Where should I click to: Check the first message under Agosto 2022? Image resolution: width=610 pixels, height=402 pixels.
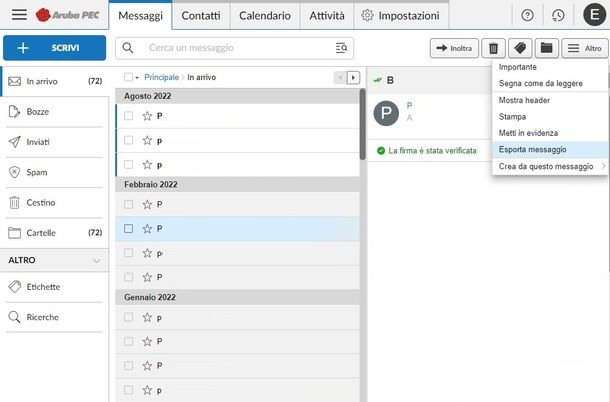128,116
